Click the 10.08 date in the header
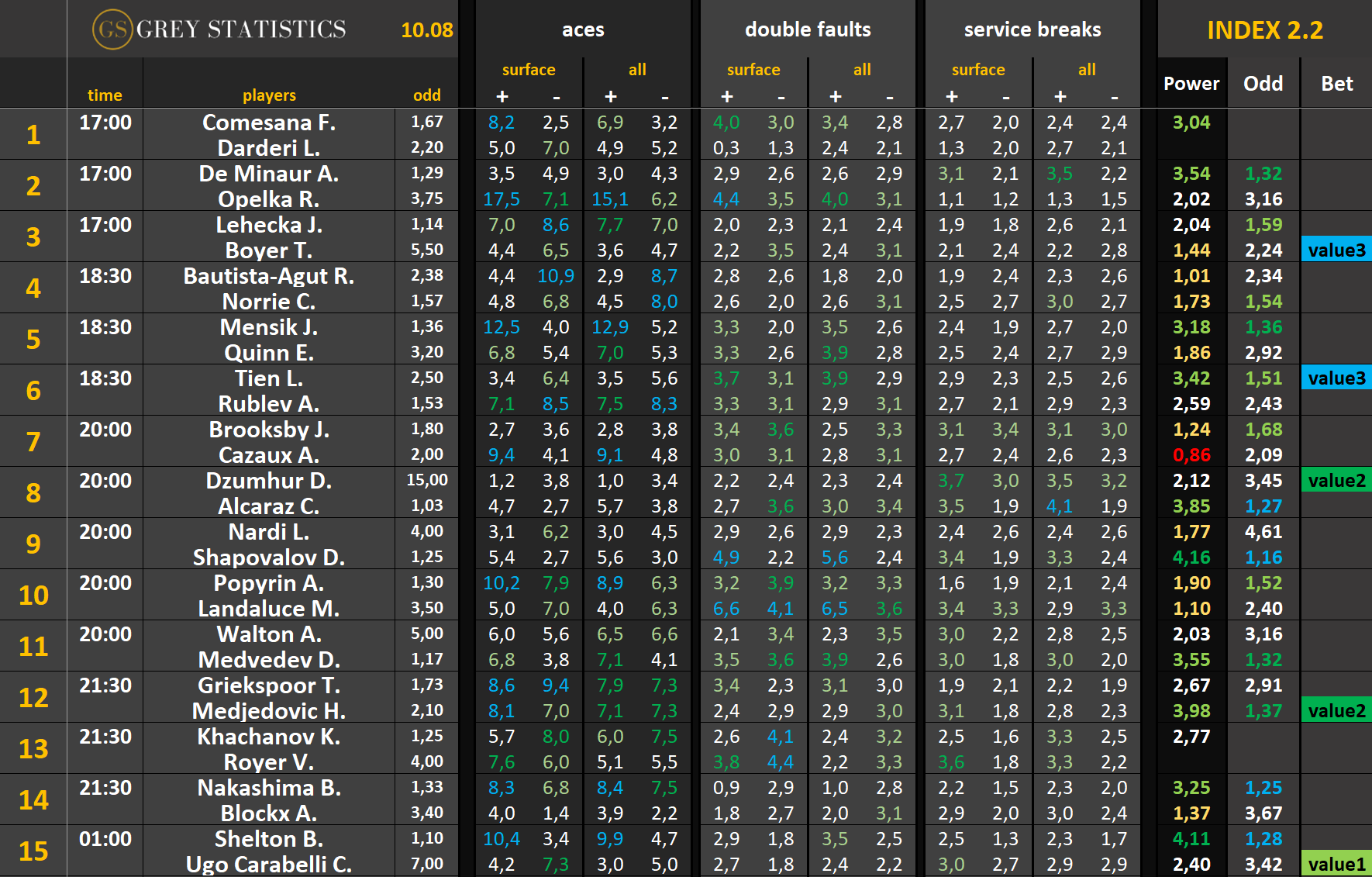This screenshot has width=1372, height=877. (426, 30)
